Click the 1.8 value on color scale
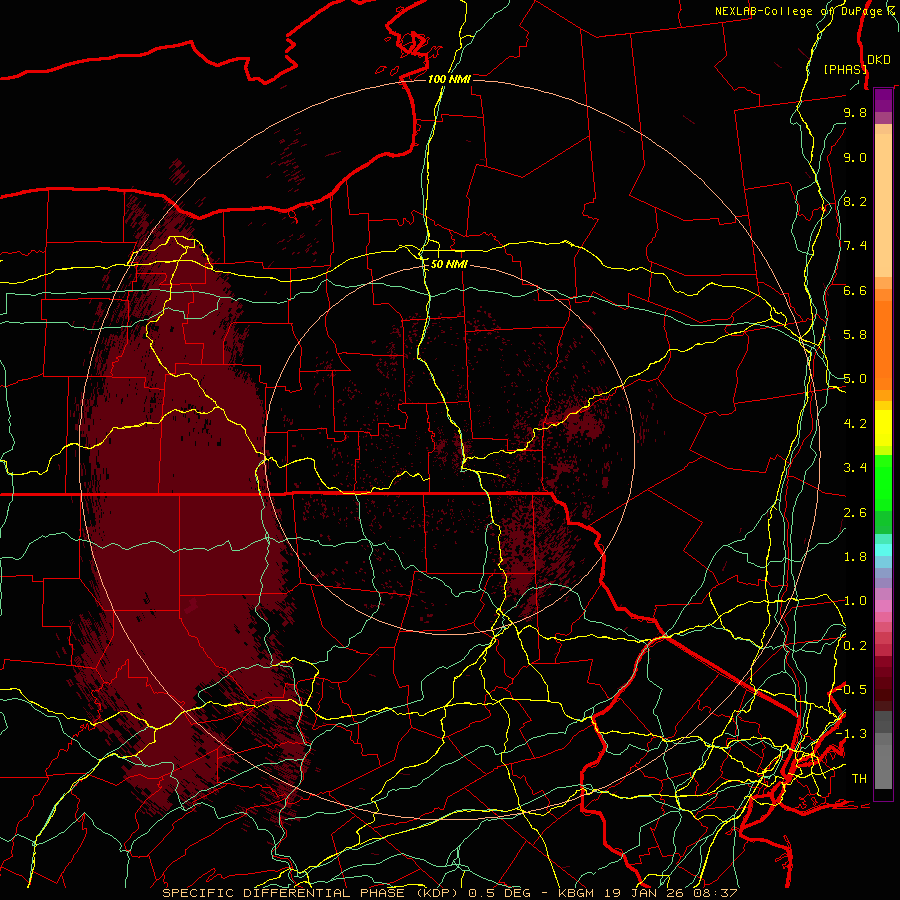Image resolution: width=900 pixels, height=900 pixels. tap(855, 557)
